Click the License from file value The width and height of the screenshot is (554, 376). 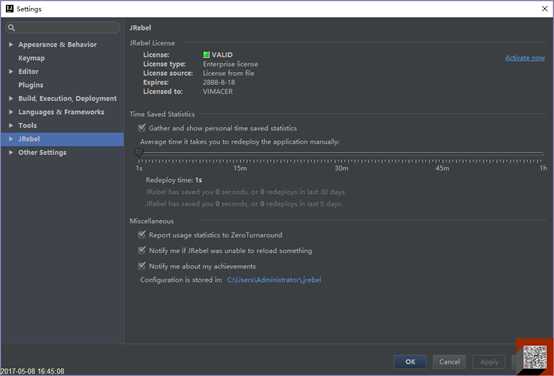pyautogui.click(x=229, y=74)
